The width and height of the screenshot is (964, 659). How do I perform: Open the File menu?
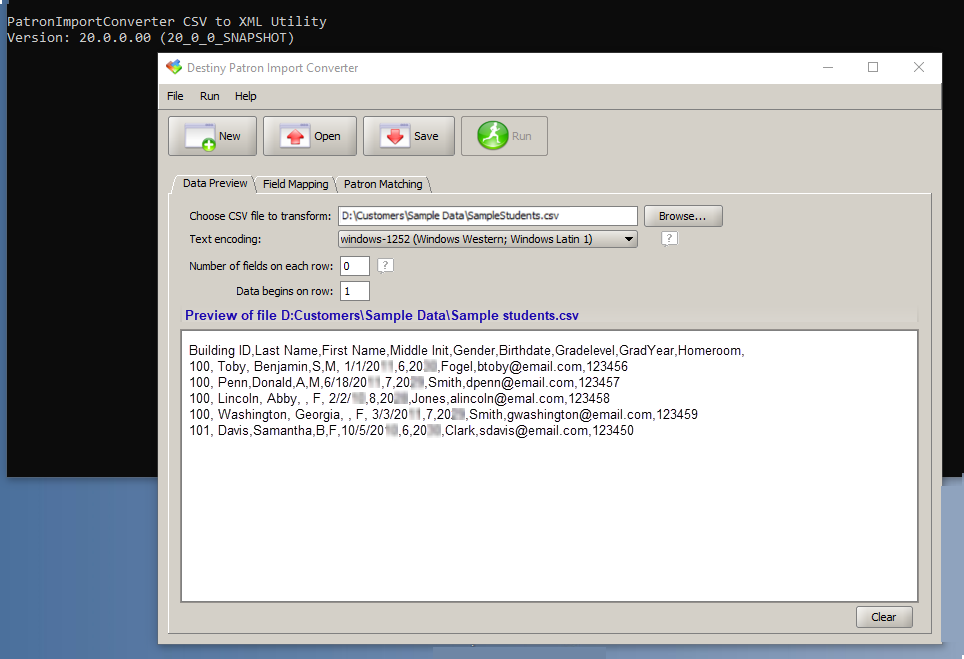tap(175, 96)
